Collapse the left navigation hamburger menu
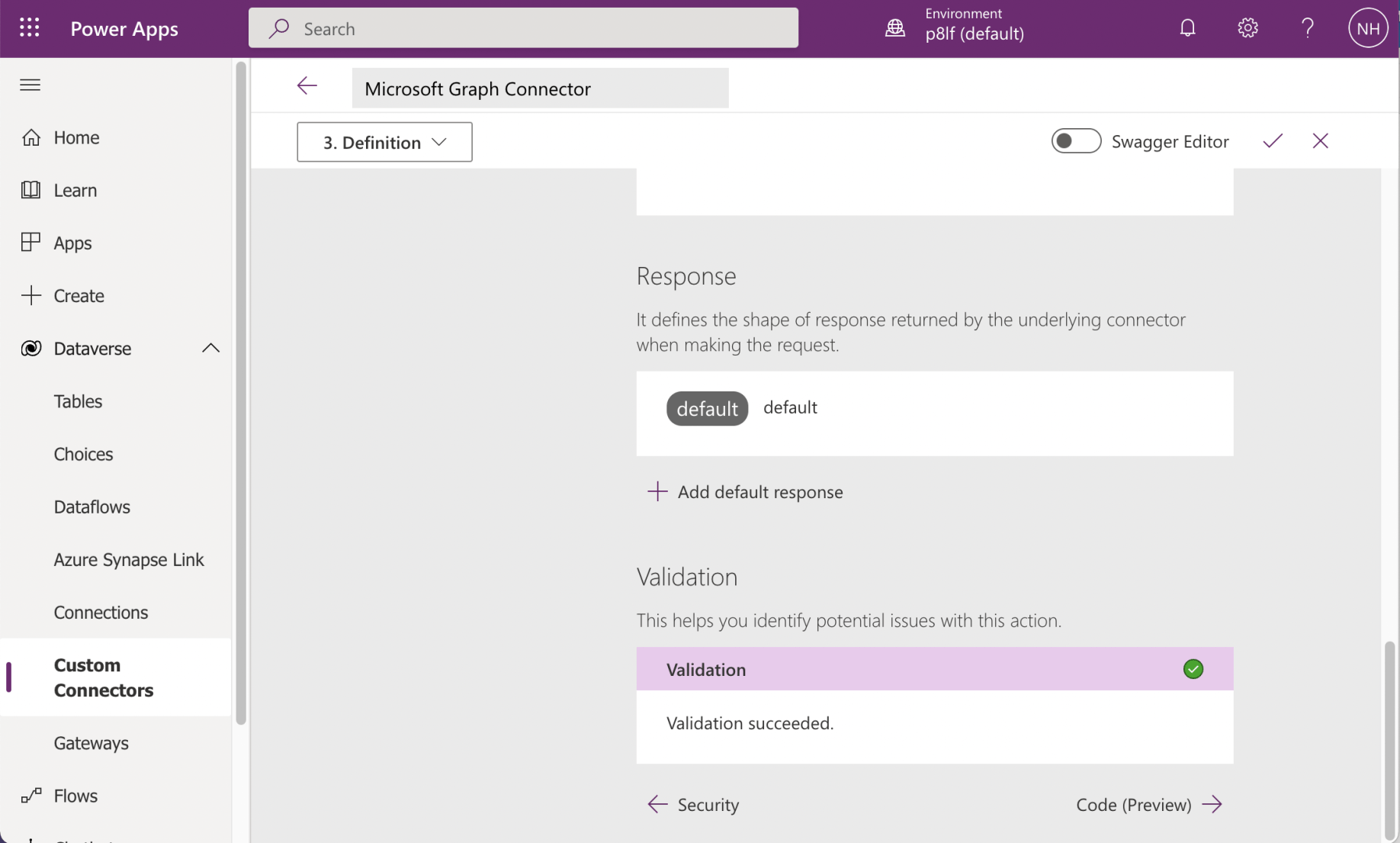Image resolution: width=1400 pixels, height=843 pixels. 31,85
